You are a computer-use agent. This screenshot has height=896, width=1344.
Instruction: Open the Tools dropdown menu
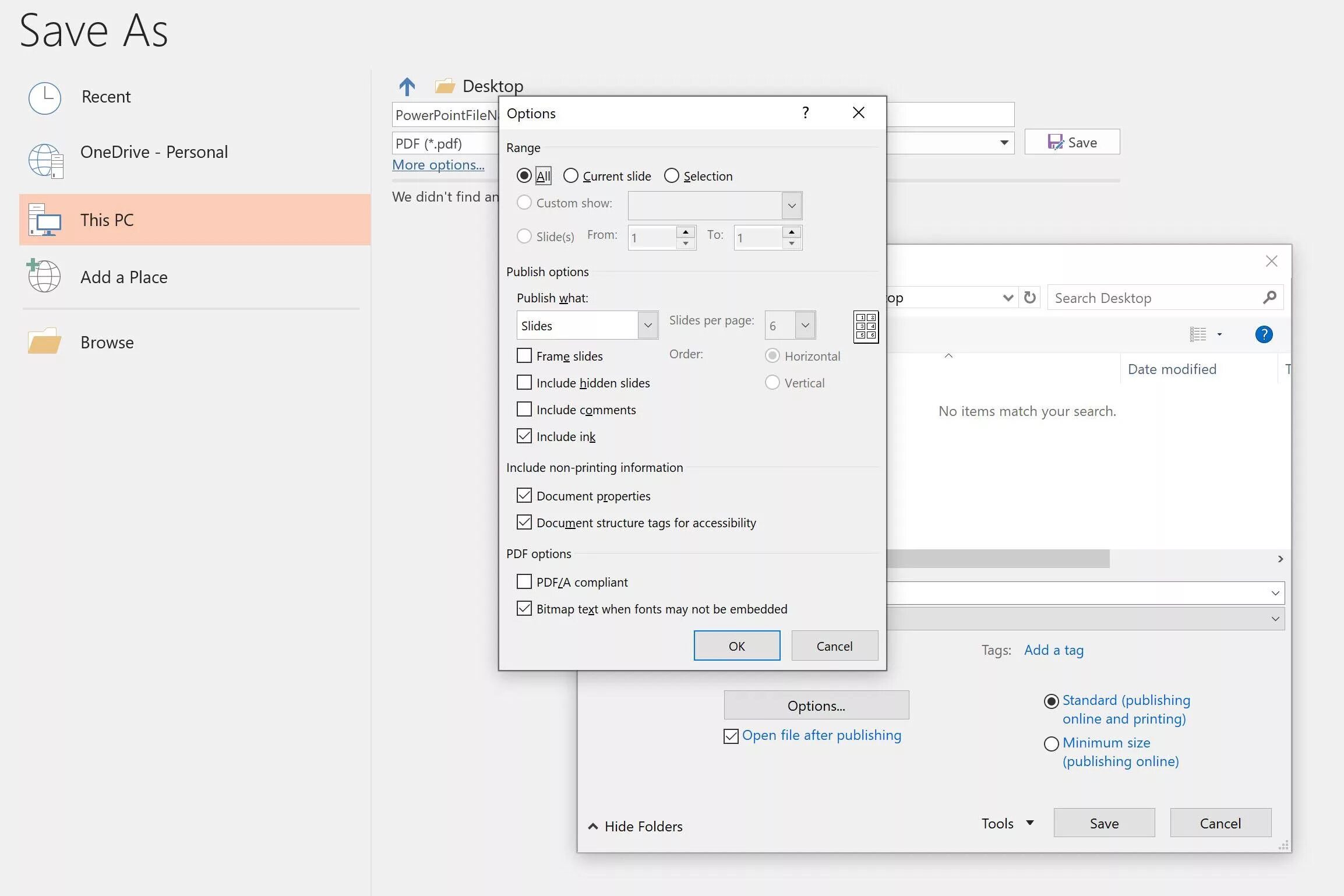point(1007,823)
